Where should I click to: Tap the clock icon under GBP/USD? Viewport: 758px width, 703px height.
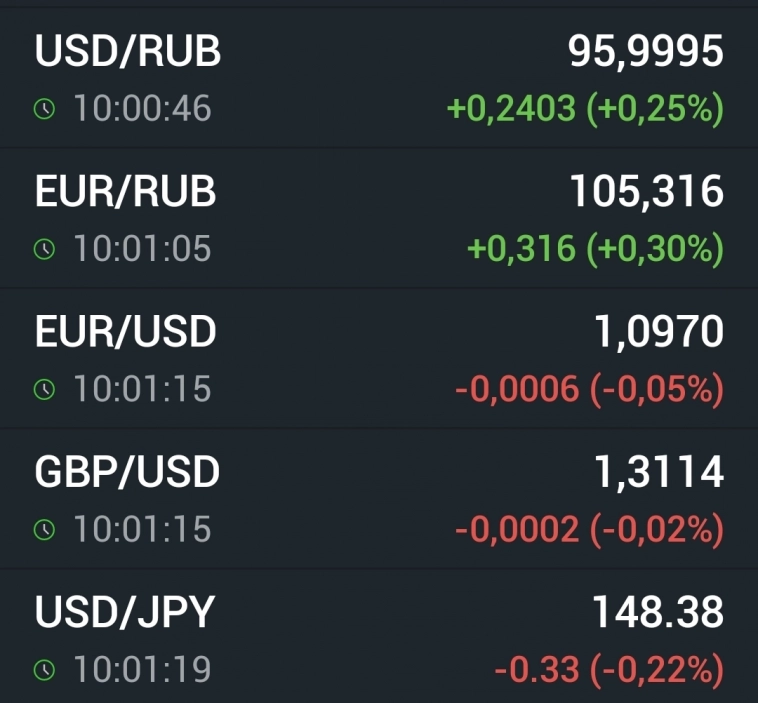[44, 529]
